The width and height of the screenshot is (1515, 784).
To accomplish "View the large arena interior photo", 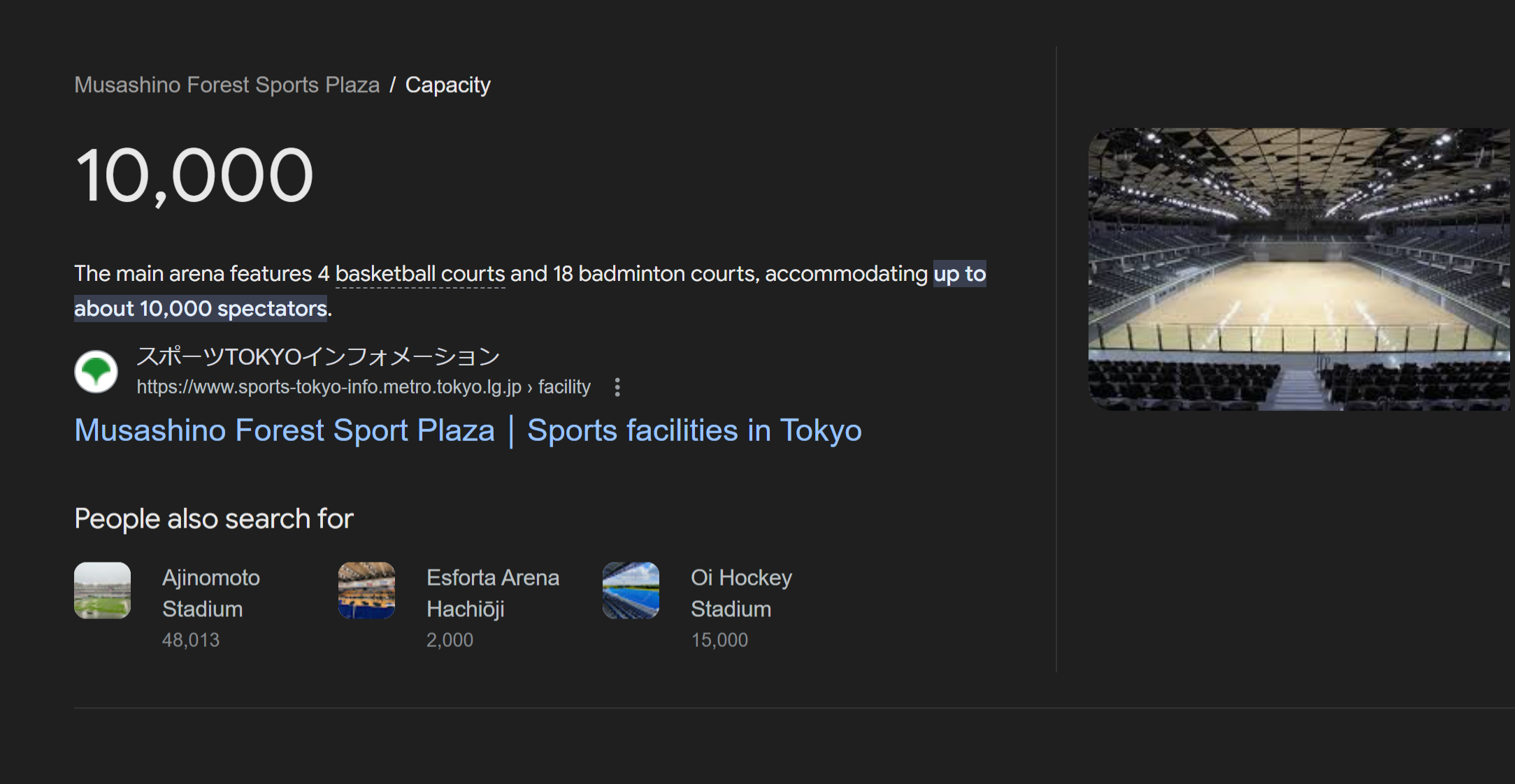I will point(1299,269).
